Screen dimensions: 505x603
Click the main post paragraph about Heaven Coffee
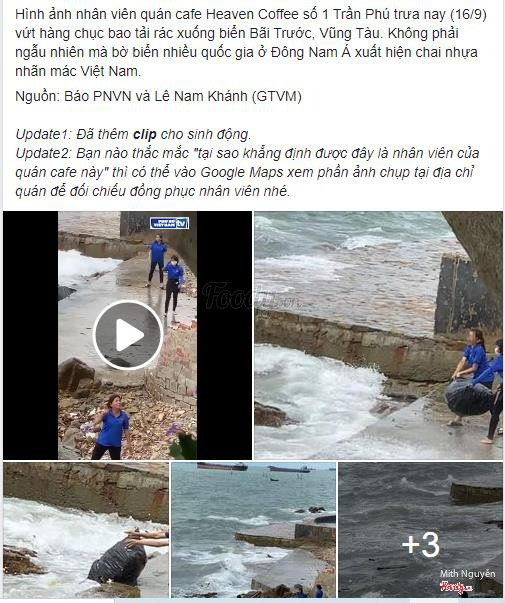click(251, 43)
